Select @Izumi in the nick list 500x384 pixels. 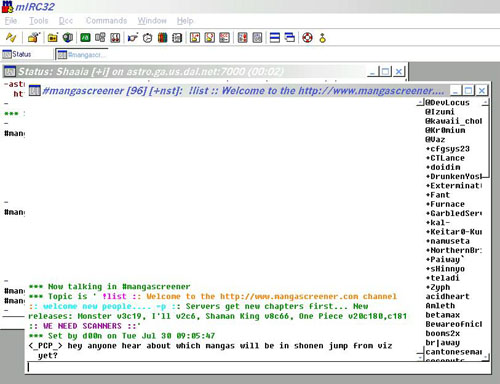[x=440, y=112]
